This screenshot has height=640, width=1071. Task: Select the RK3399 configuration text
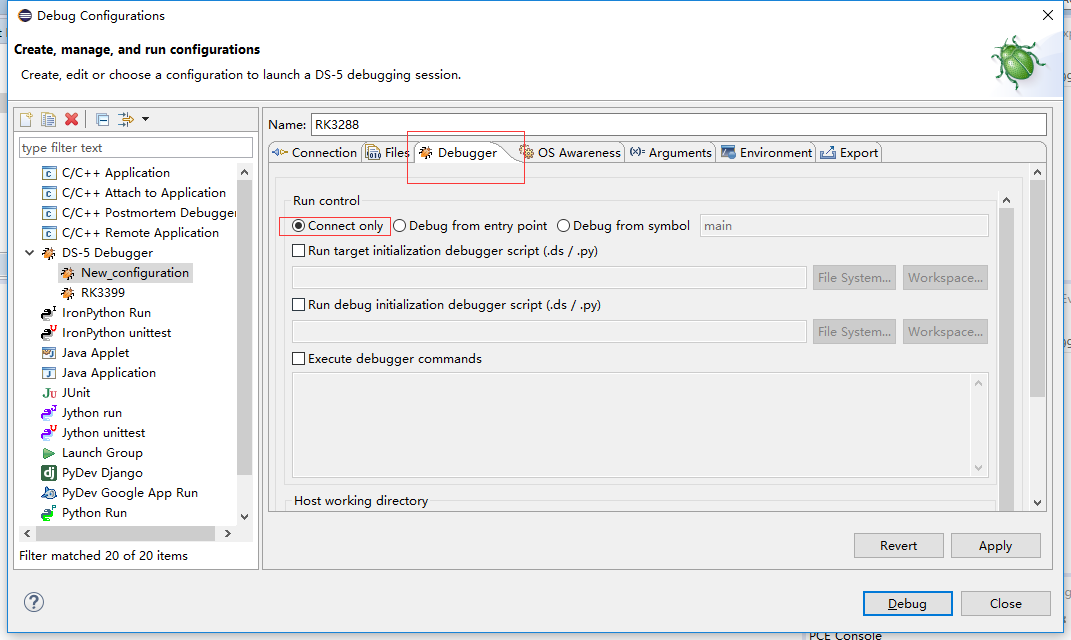click(103, 293)
